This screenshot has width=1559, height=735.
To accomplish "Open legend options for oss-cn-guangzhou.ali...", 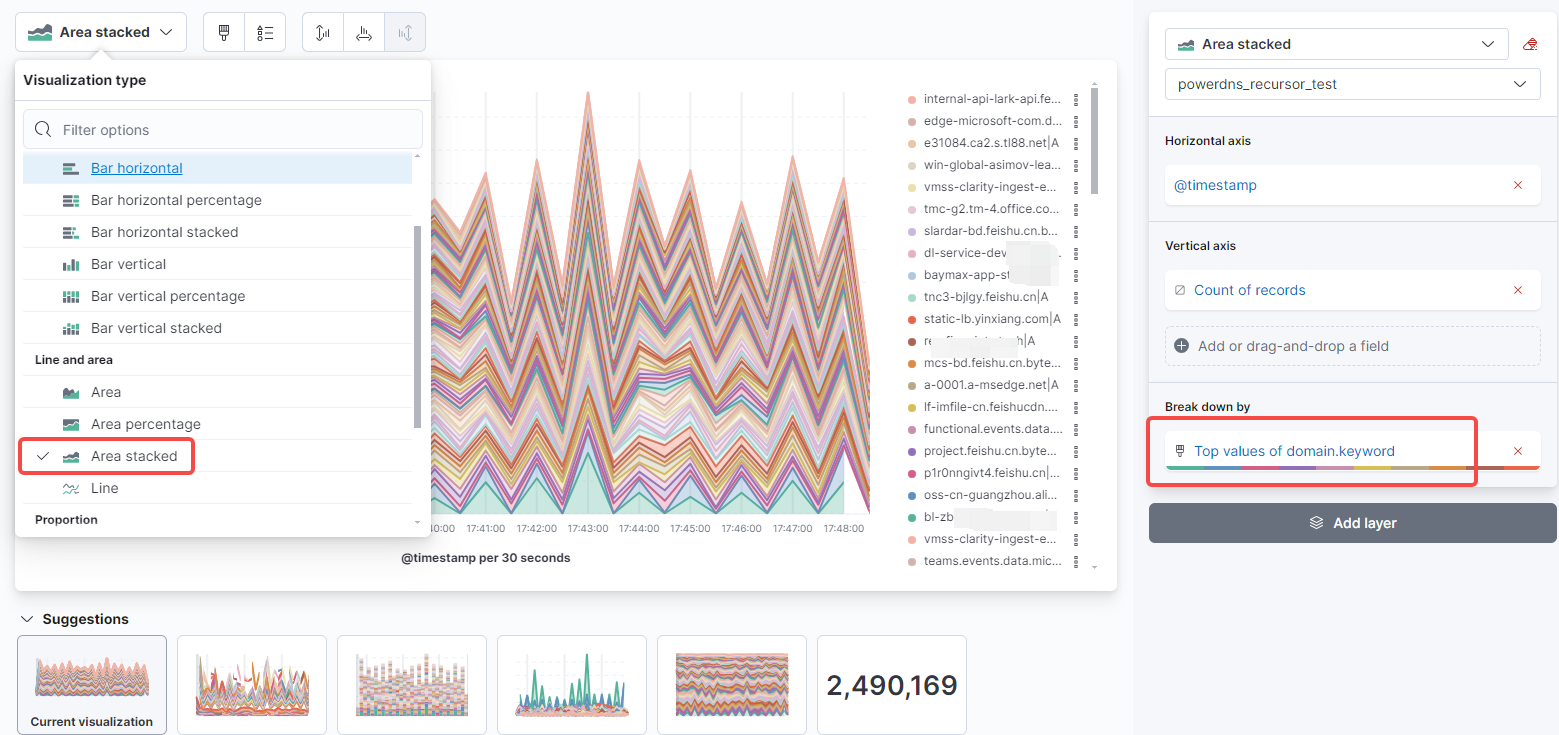I will point(1076,495).
